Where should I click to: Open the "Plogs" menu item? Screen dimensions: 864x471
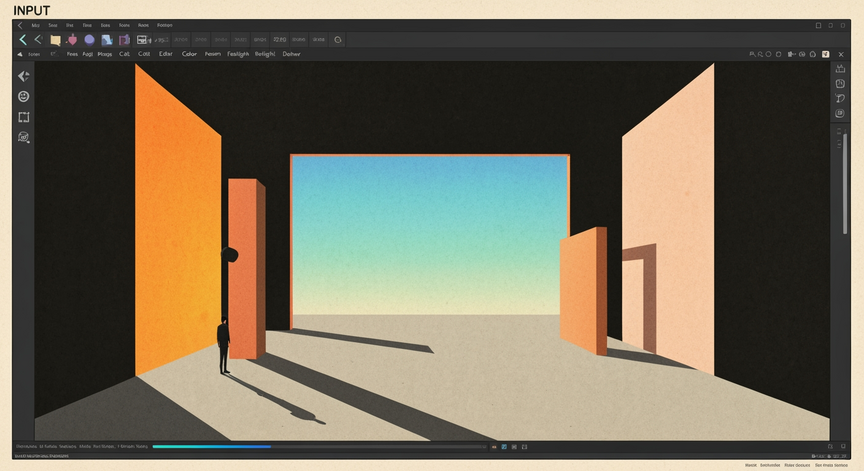[105, 54]
